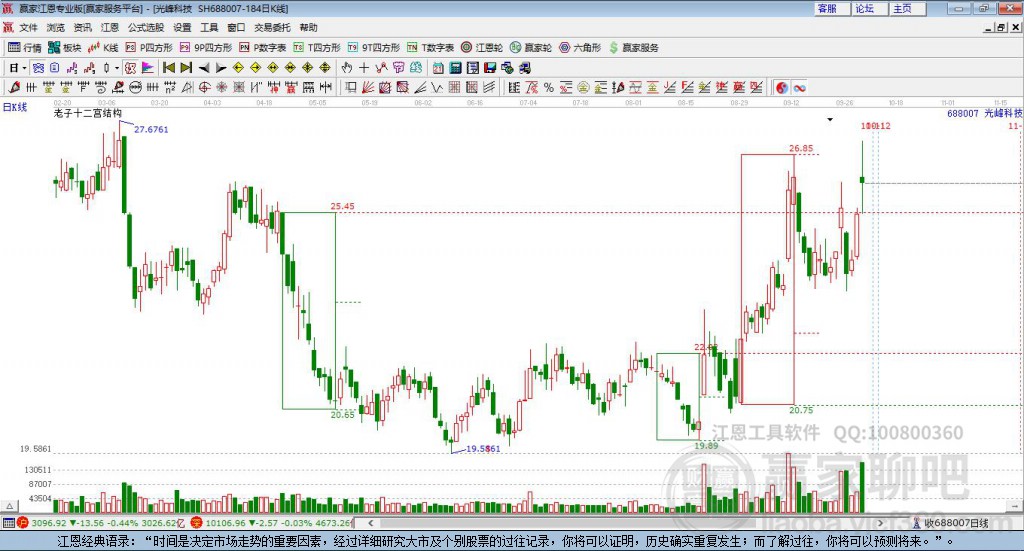The image size is (1024, 551).
Task: Select the hand pan tool
Action: (347, 68)
